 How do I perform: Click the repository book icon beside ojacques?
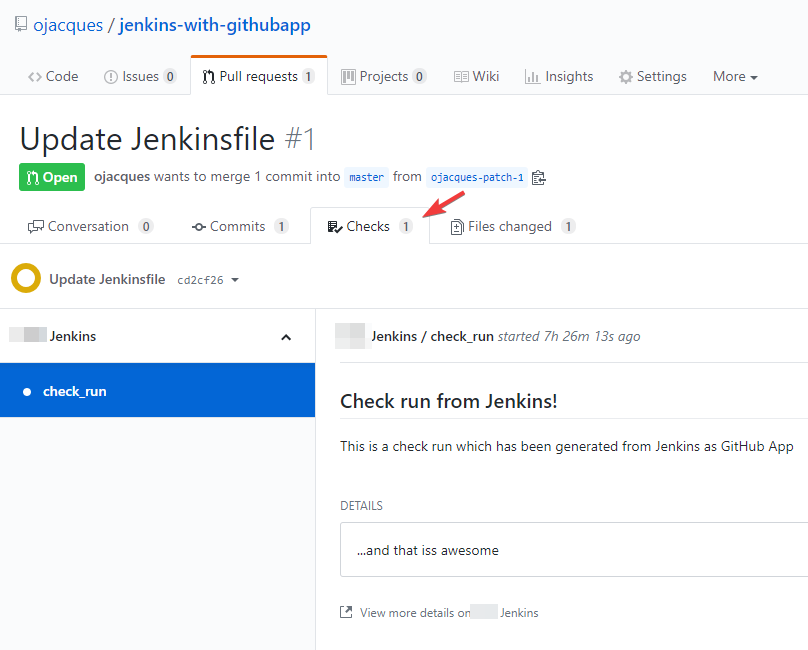(21, 25)
